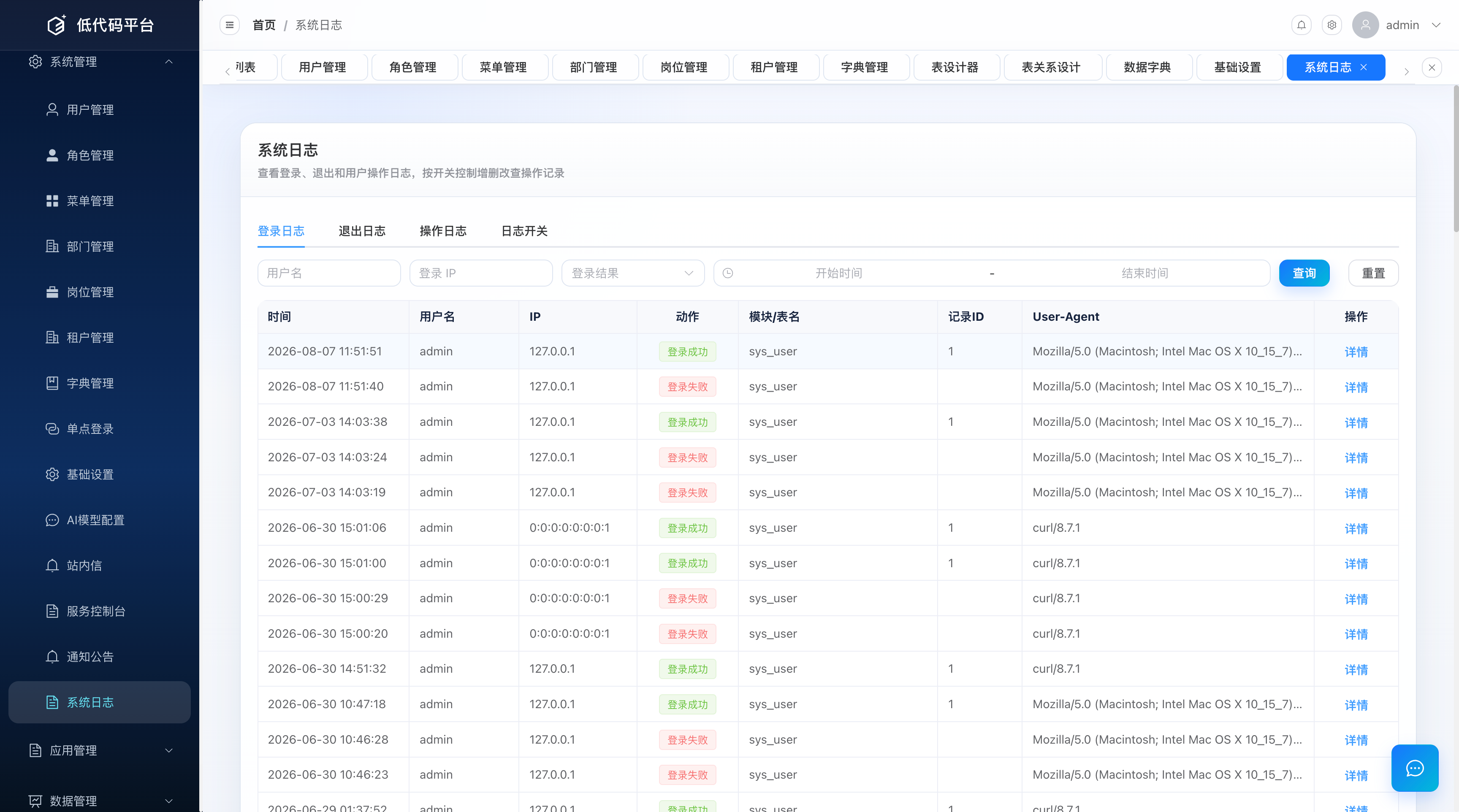
Task: Open 单点登录 in the sidebar
Action: point(100,429)
